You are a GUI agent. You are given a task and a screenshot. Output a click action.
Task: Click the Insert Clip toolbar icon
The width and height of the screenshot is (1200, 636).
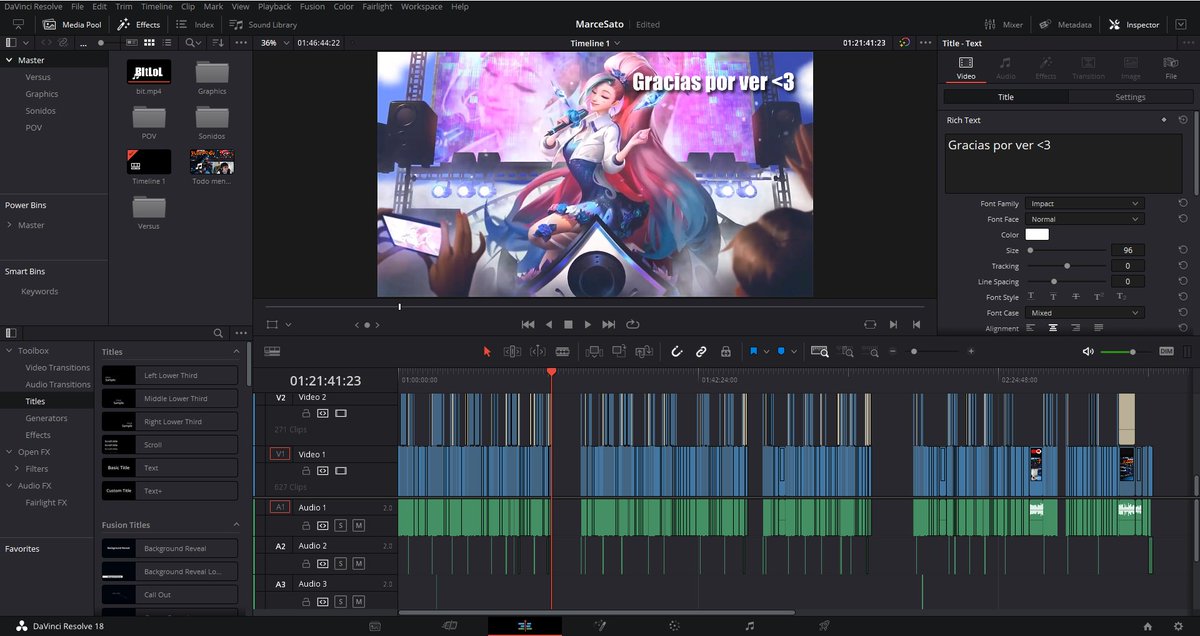[x=594, y=351]
